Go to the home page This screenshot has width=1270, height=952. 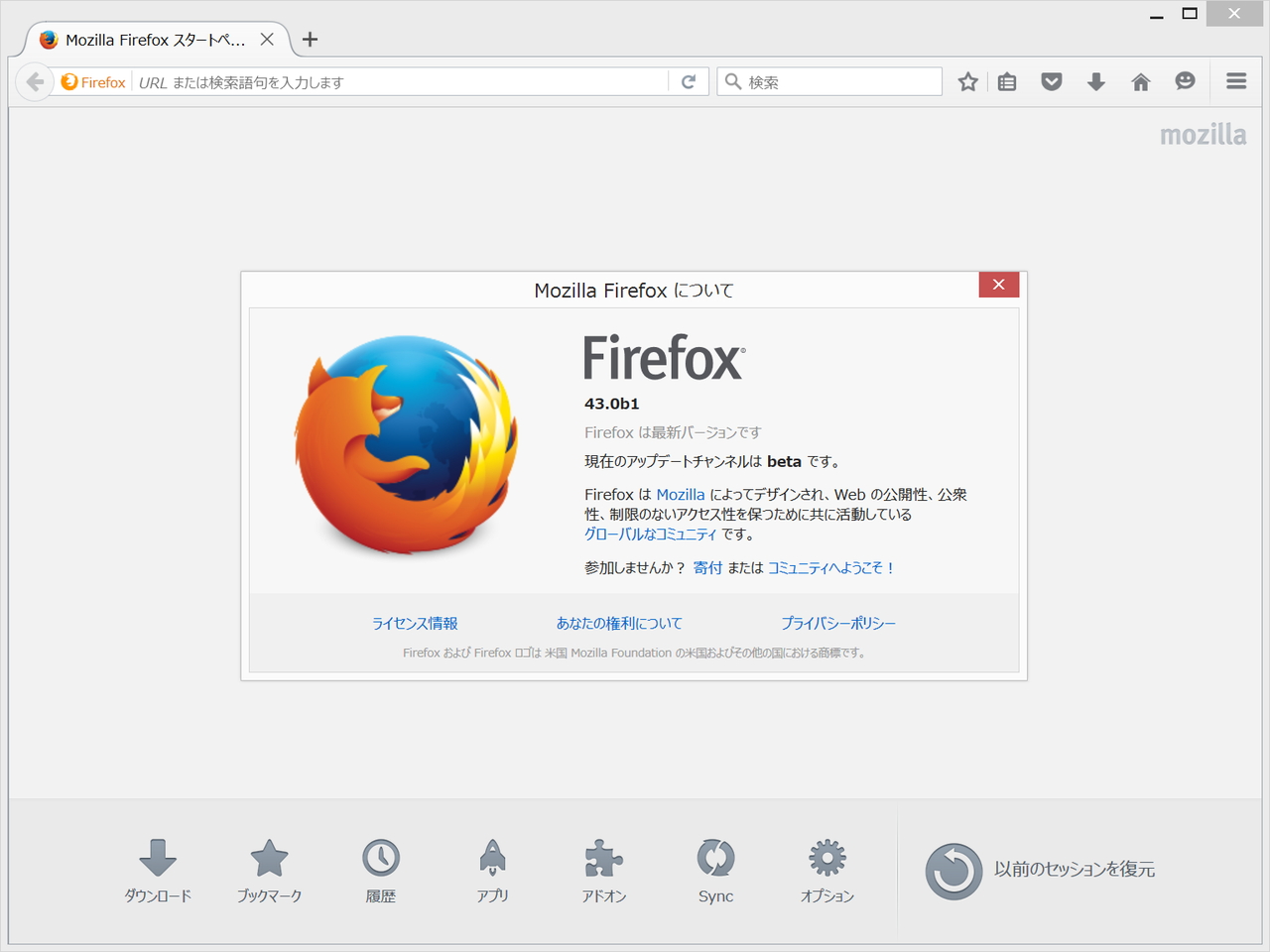pyautogui.click(x=1141, y=81)
